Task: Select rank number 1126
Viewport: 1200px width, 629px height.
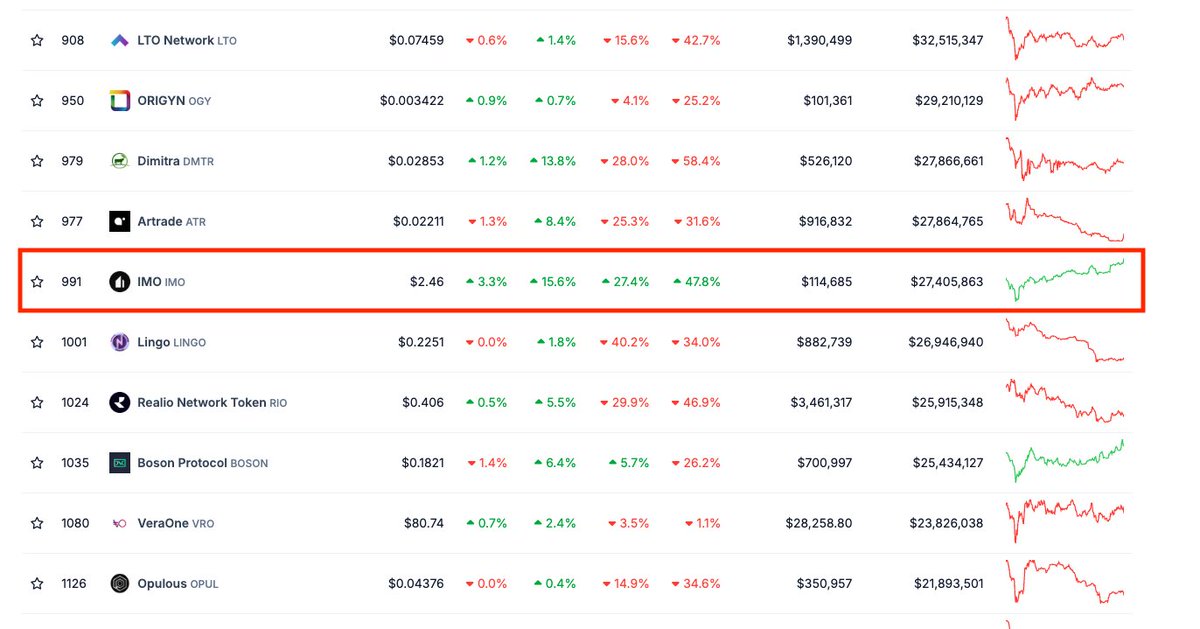Action: (75, 583)
